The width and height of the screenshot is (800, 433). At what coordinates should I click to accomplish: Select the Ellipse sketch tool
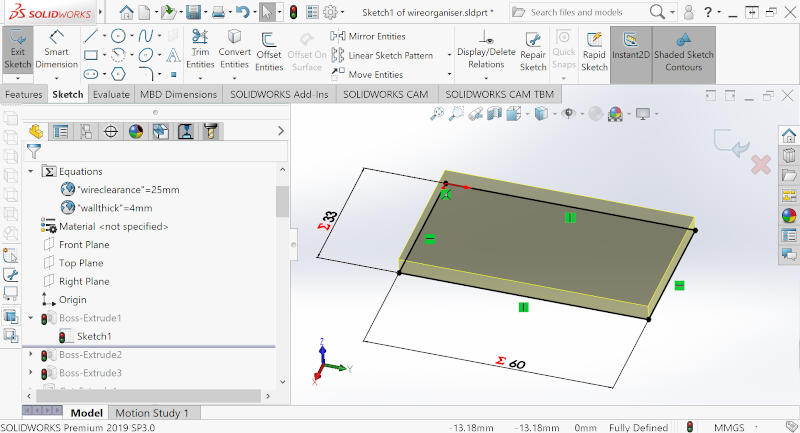pos(146,55)
